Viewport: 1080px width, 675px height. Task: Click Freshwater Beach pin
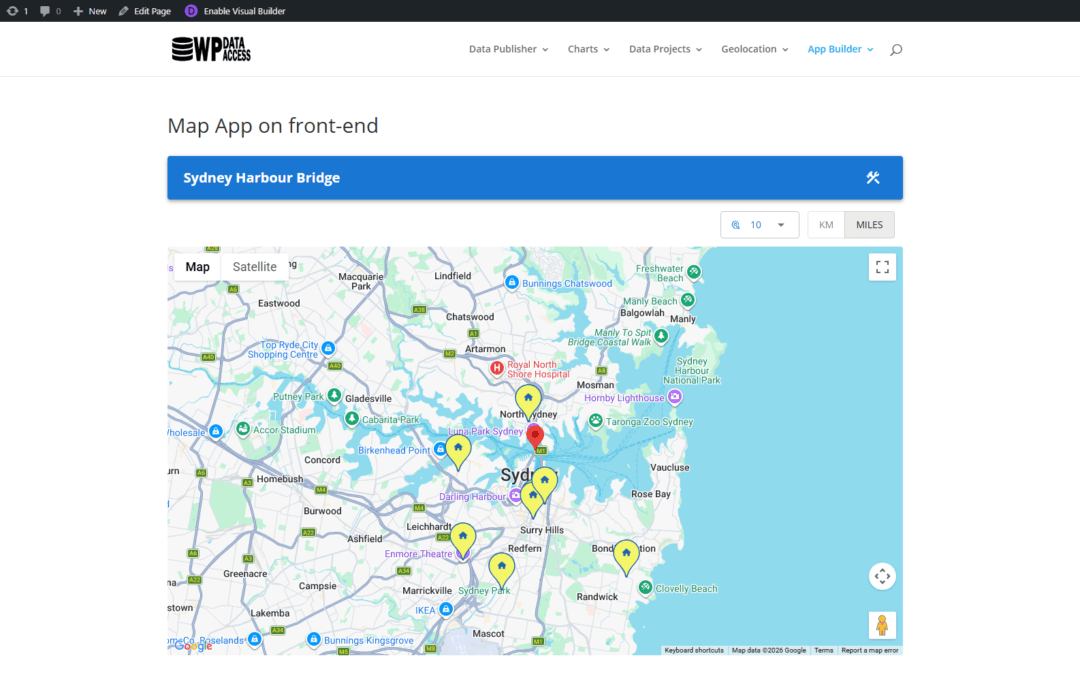point(694,272)
